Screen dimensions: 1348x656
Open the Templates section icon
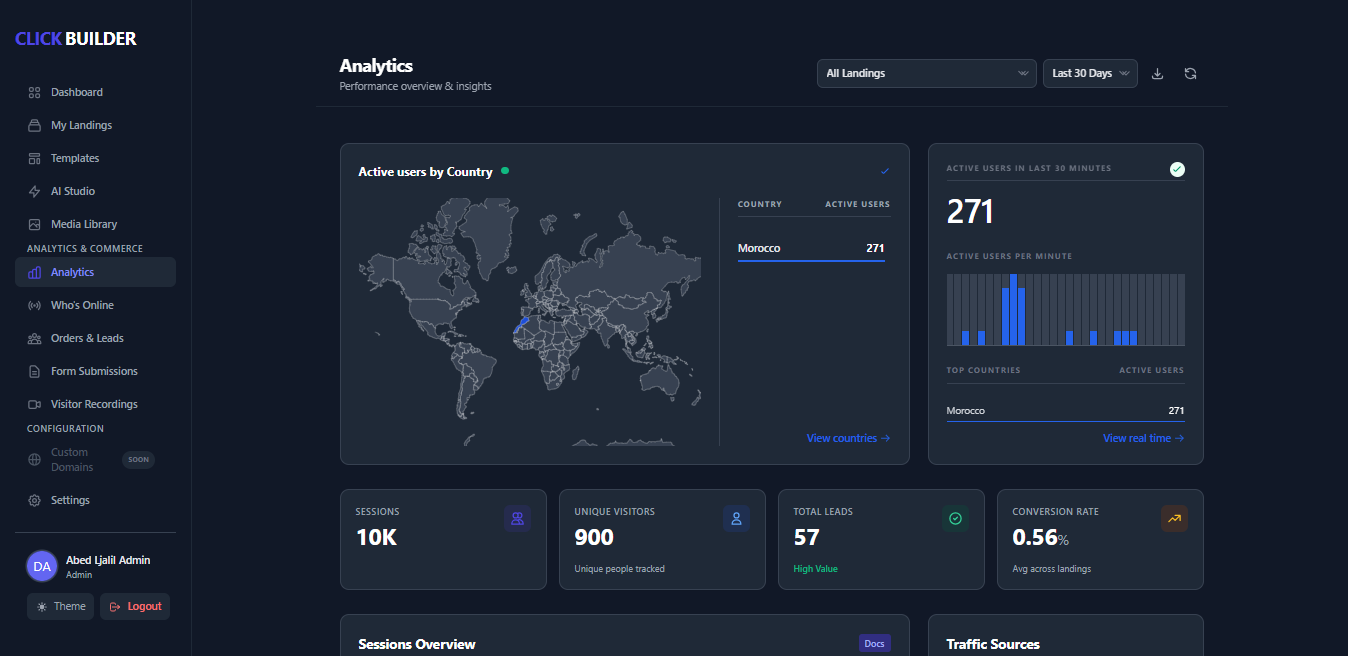pyautogui.click(x=33, y=157)
